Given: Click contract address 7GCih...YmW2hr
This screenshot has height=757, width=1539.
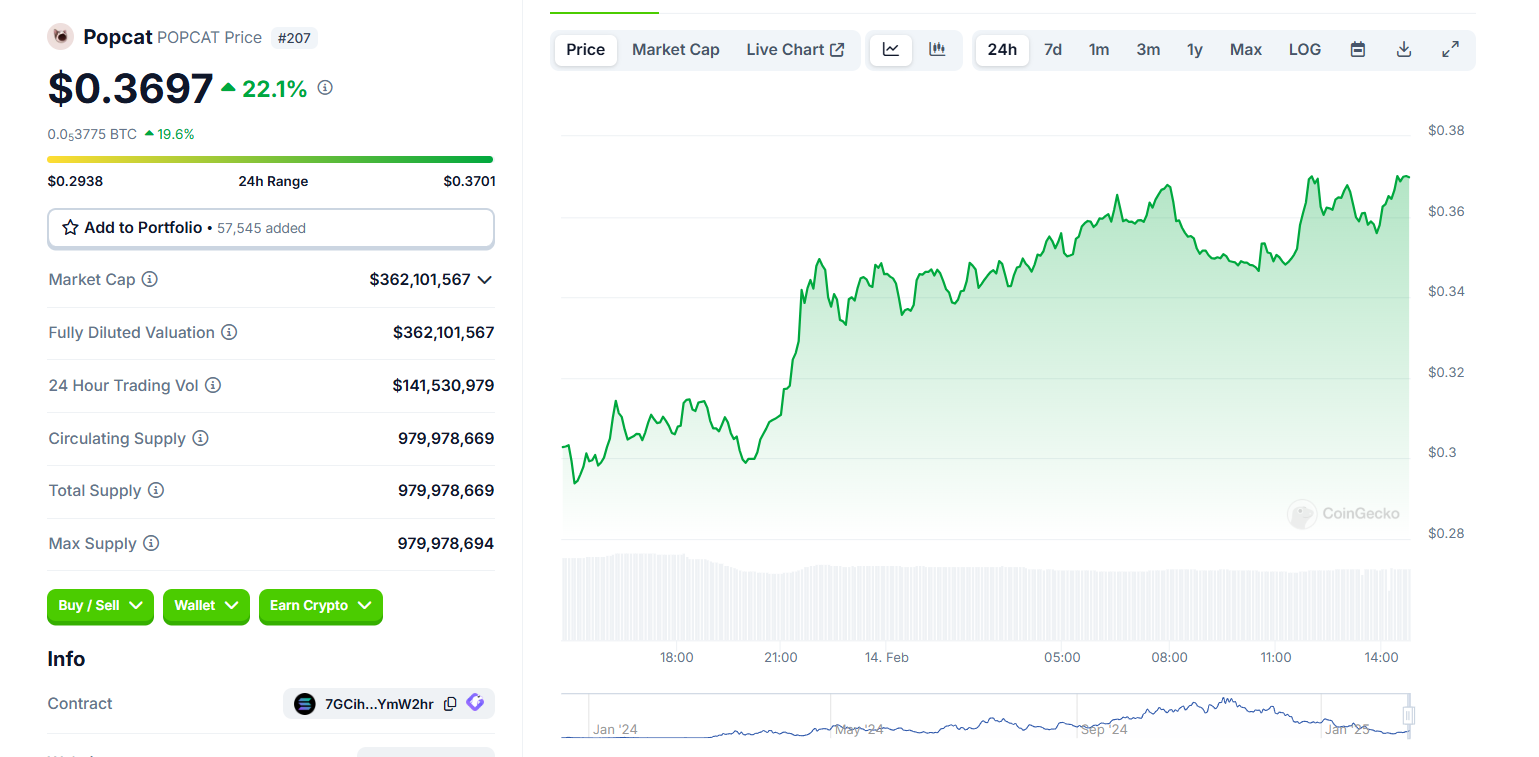Looking at the screenshot, I should pyautogui.click(x=379, y=704).
